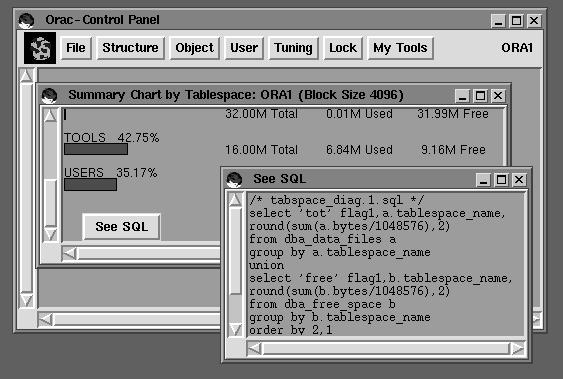Click the Orac-Control Panel title bar icon
The image size is (563, 379).
click(x=27, y=20)
